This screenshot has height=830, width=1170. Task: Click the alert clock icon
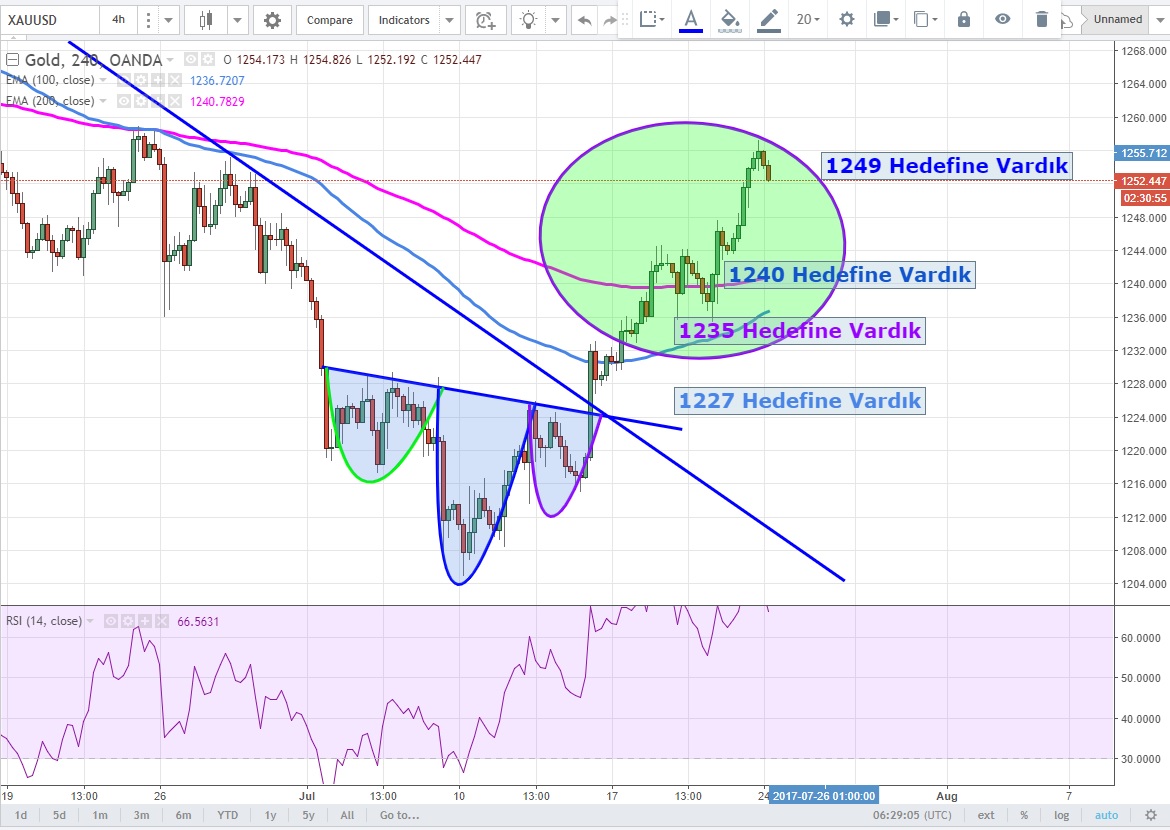click(x=485, y=20)
